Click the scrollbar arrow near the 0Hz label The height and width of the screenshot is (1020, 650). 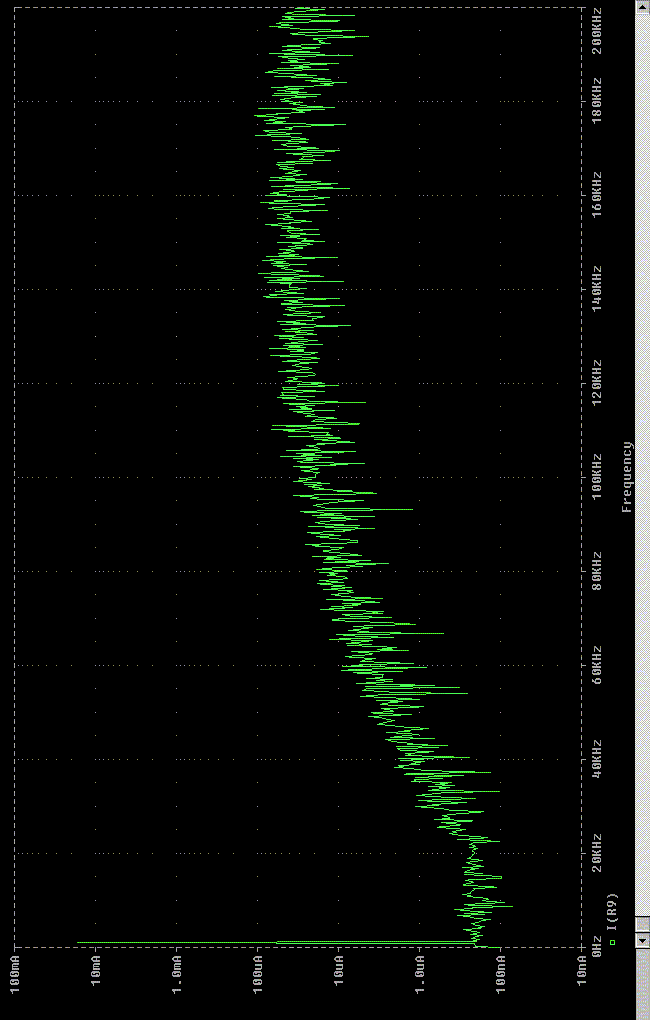(642, 941)
